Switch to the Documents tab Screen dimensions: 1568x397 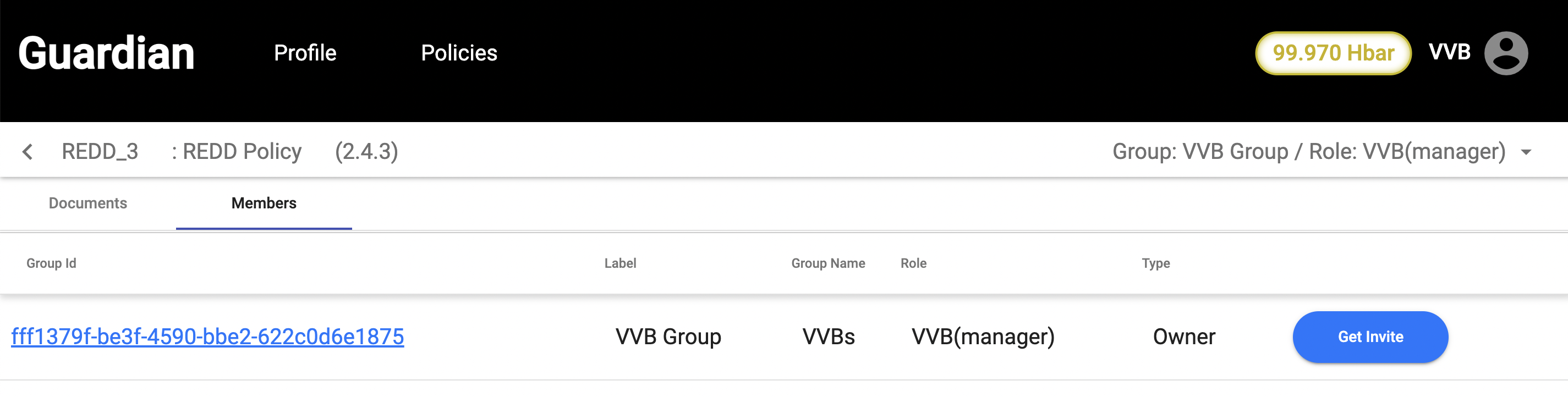click(x=87, y=203)
